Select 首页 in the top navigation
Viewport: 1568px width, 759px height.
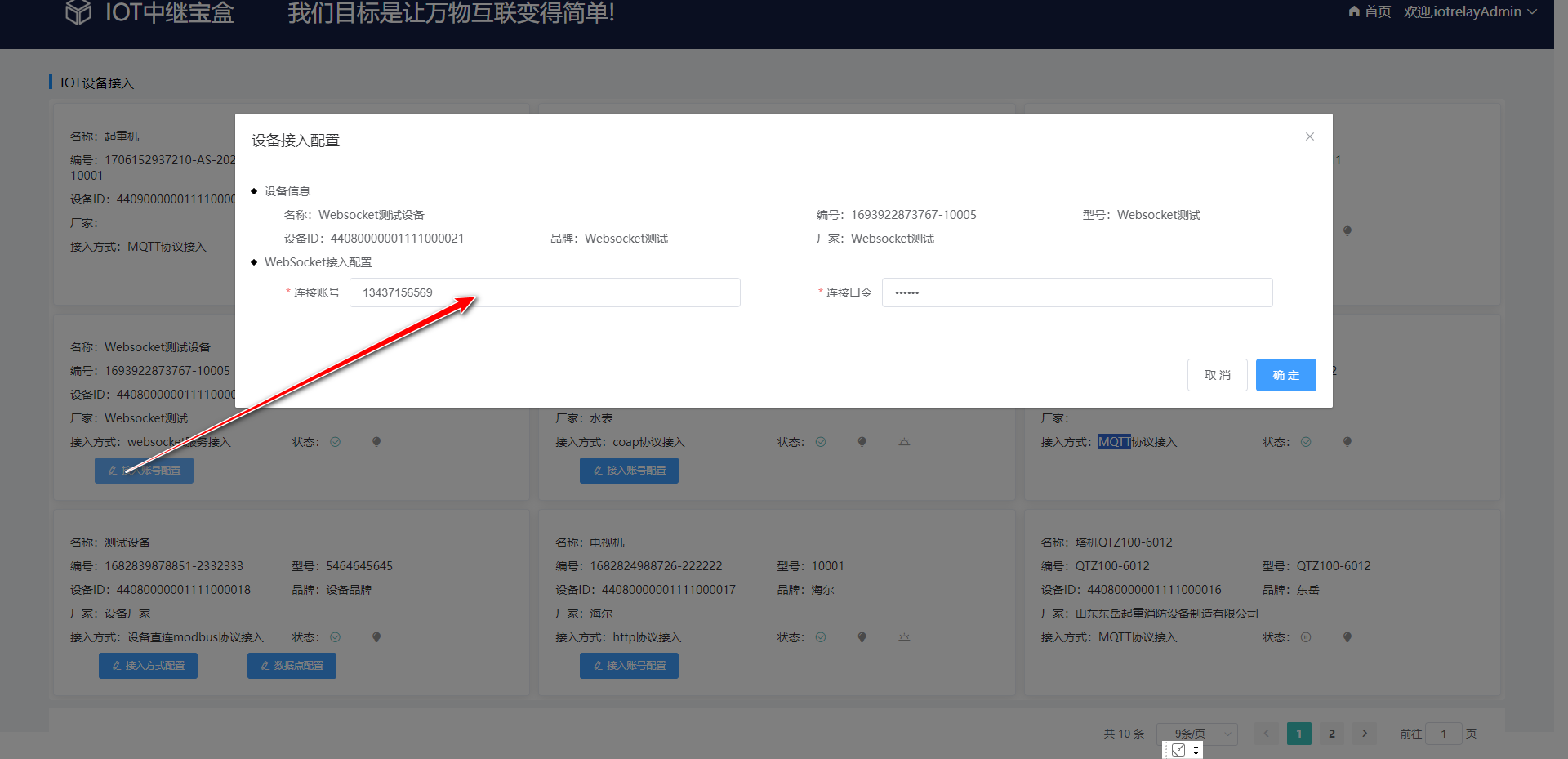pos(1376,11)
